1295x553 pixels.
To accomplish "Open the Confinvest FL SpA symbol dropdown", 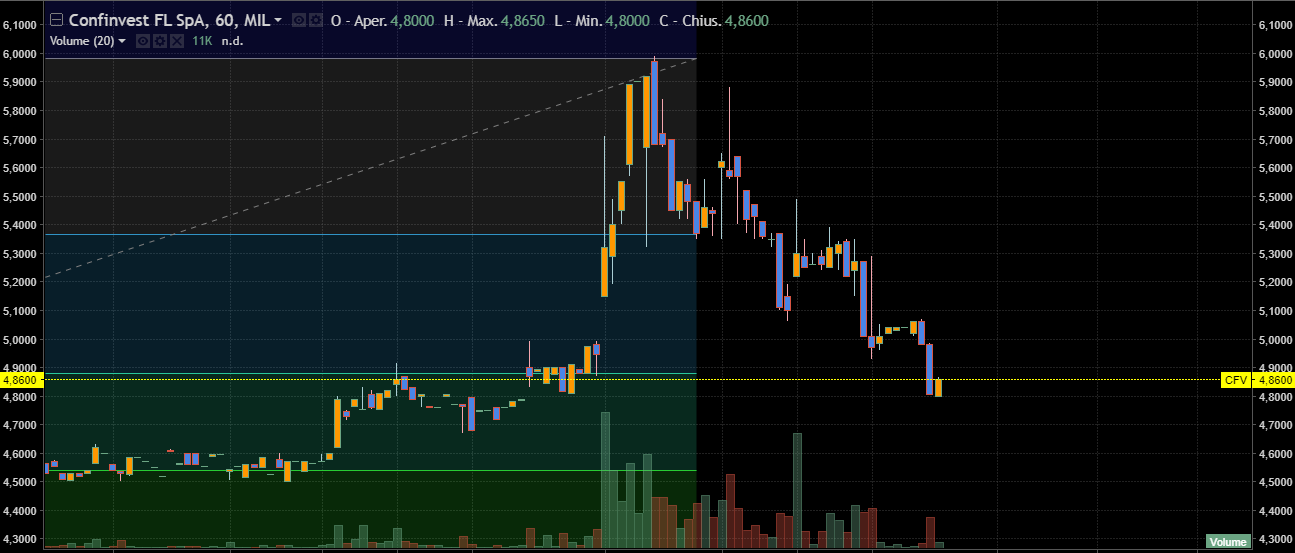I will click(x=278, y=20).
